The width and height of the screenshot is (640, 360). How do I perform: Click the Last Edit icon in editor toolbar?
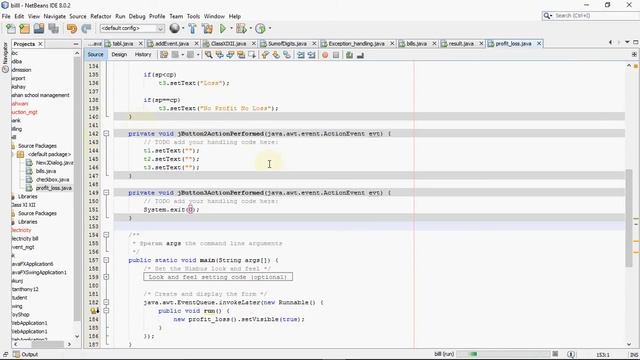point(164,55)
